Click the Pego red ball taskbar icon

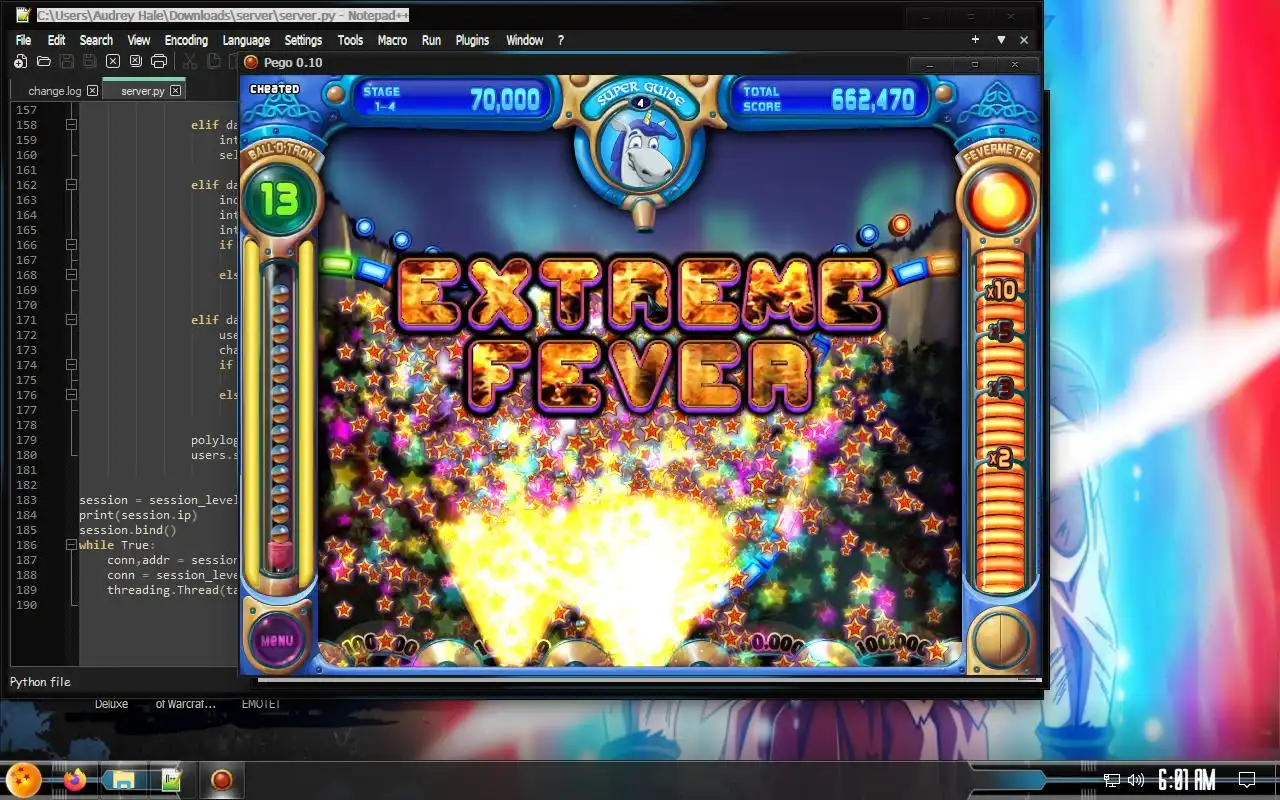(221, 780)
